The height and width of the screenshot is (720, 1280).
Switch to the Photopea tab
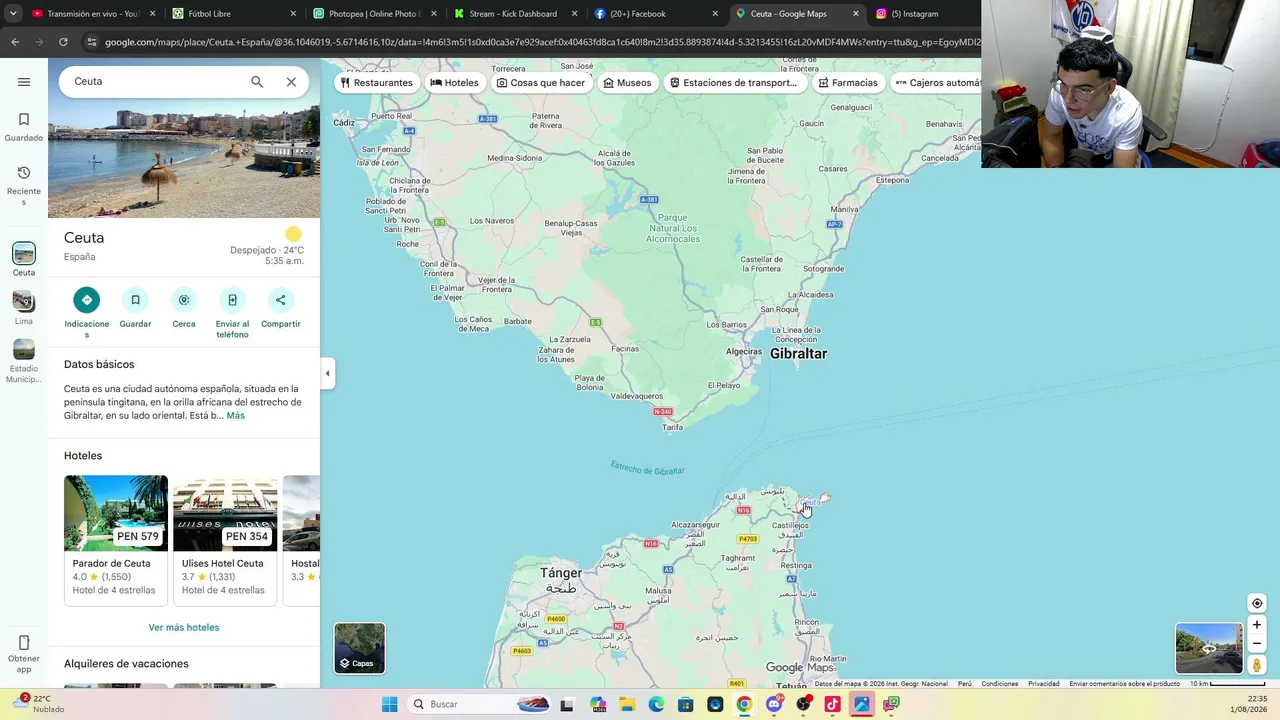(x=374, y=14)
